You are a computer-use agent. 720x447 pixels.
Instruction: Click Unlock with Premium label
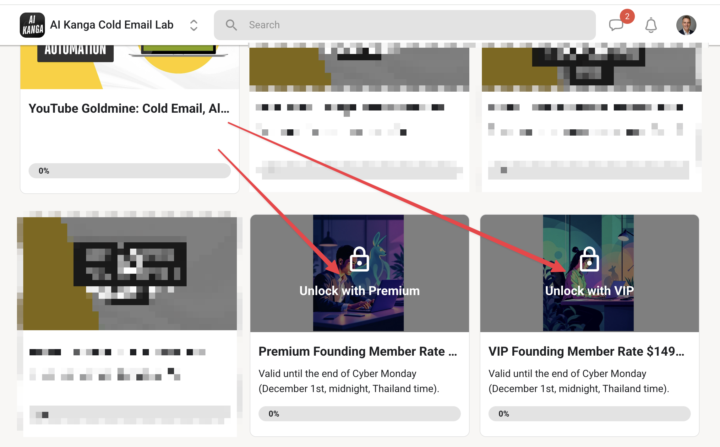[359, 291]
